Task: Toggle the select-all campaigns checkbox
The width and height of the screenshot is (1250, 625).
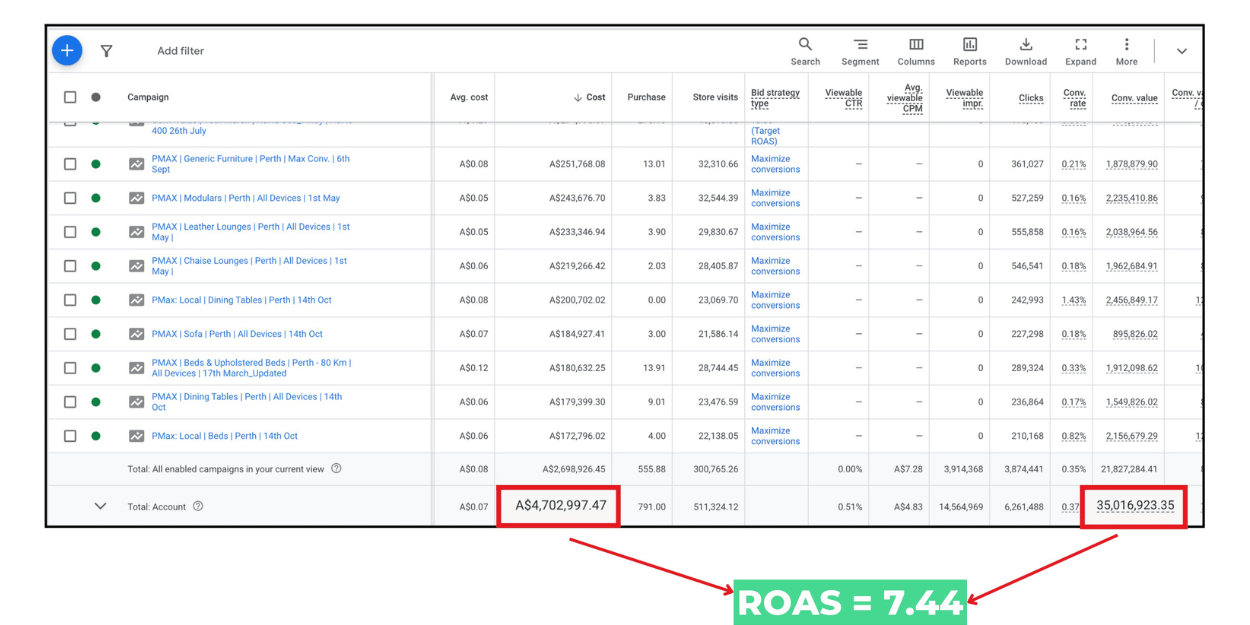Action: point(70,97)
